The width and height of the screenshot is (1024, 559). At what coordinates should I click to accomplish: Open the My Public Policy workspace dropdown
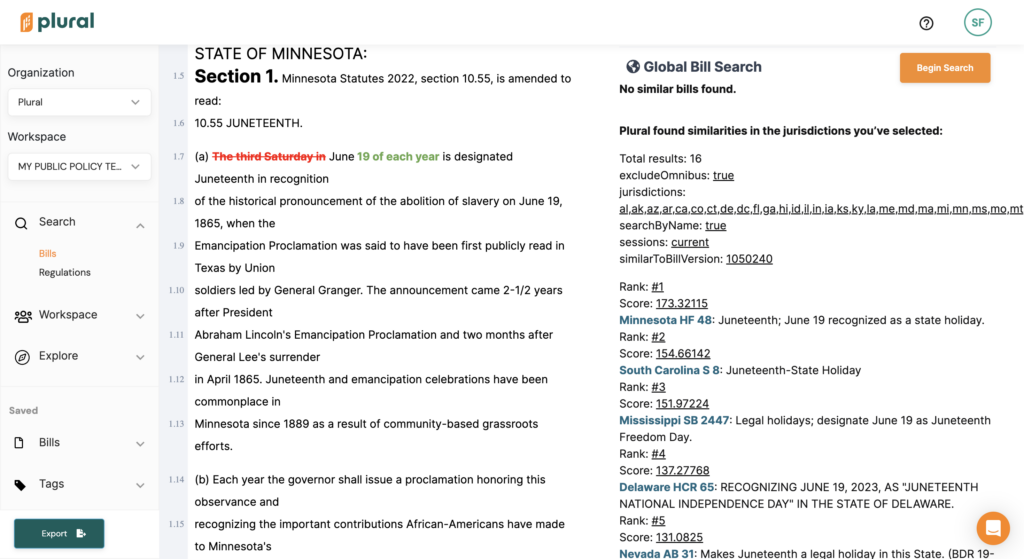pos(79,166)
